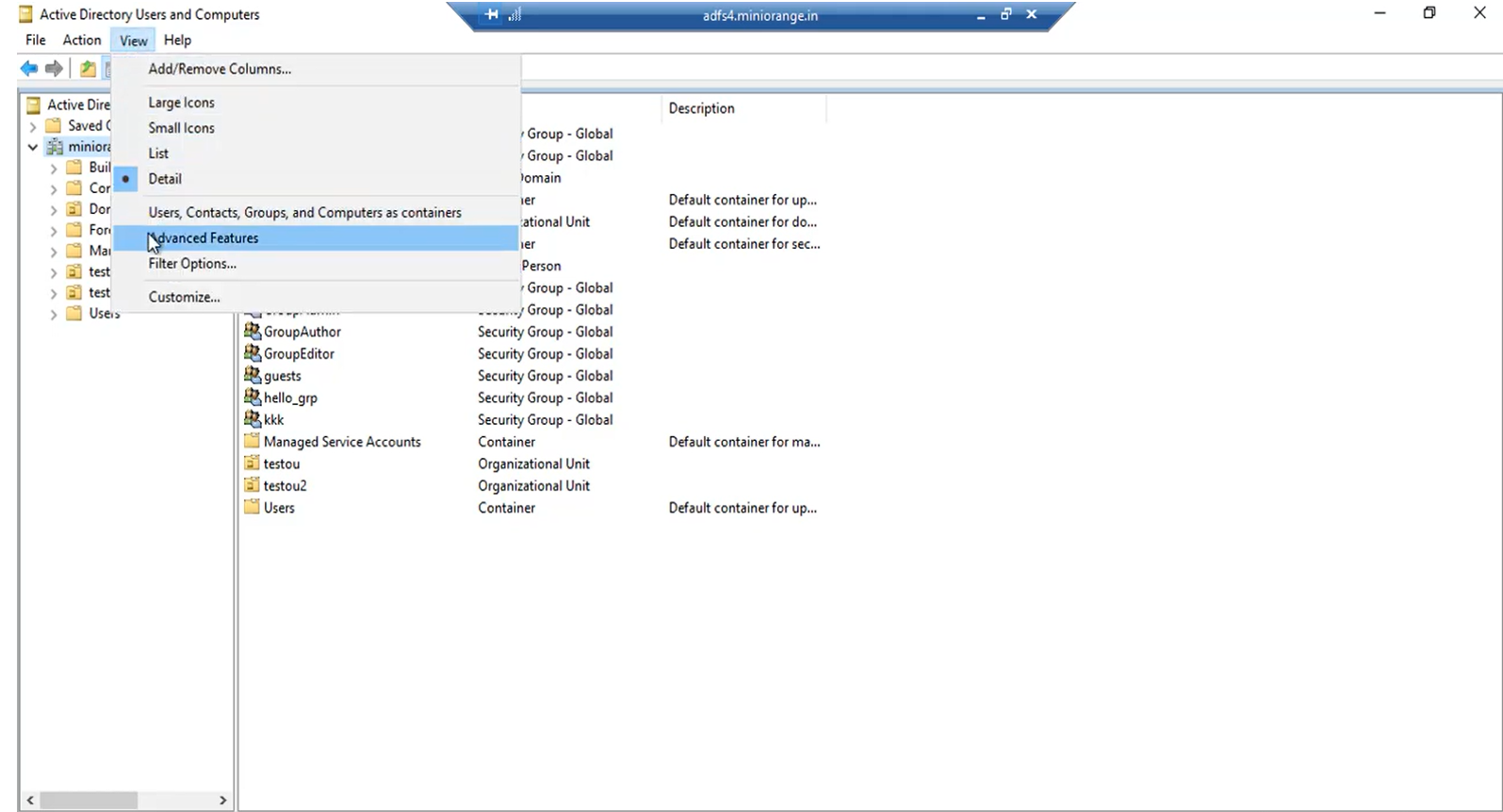This screenshot has width=1503, height=812.
Task: Click the pin icon on remote connection bar
Action: click(x=492, y=15)
